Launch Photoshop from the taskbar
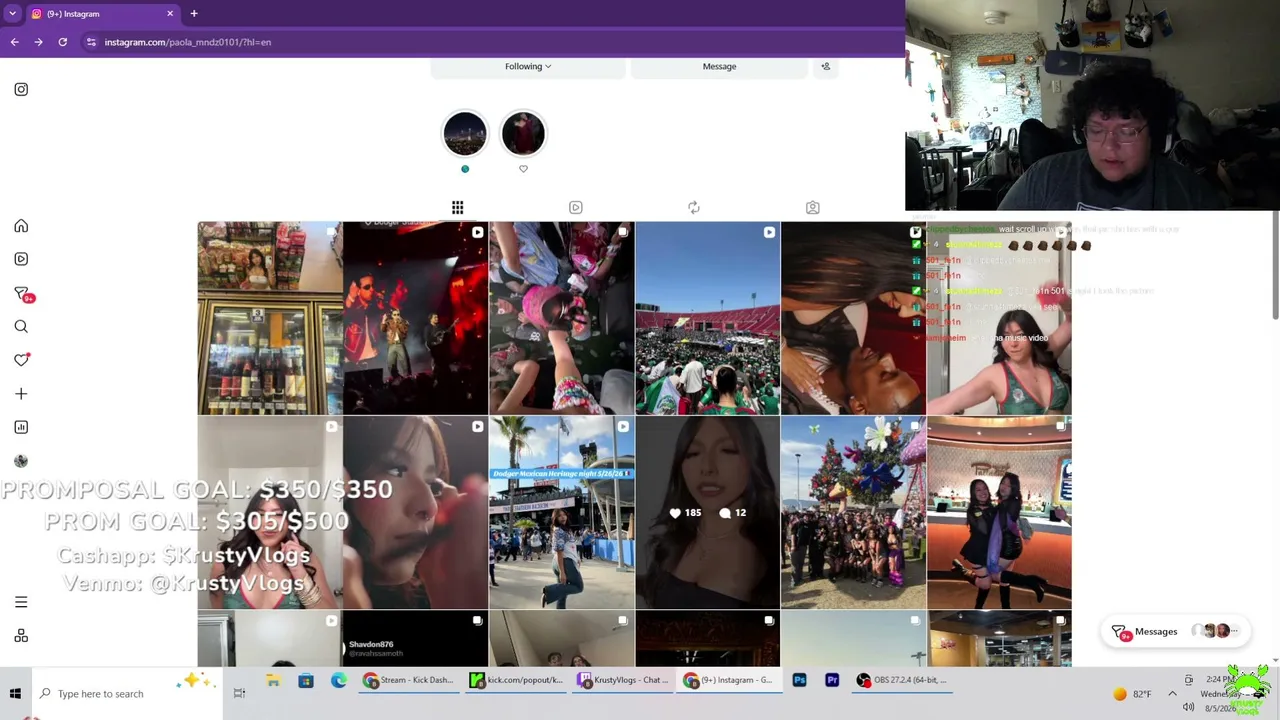 click(x=799, y=681)
